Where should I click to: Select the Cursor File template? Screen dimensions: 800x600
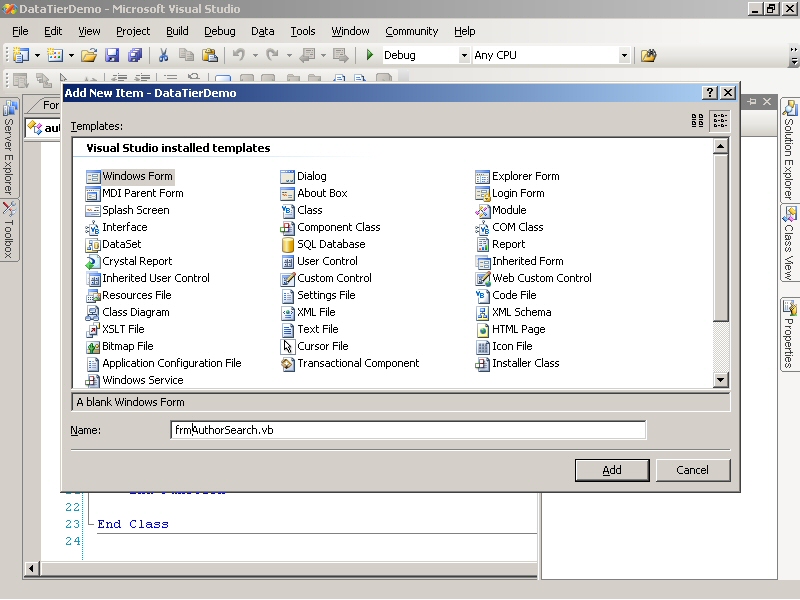315,346
